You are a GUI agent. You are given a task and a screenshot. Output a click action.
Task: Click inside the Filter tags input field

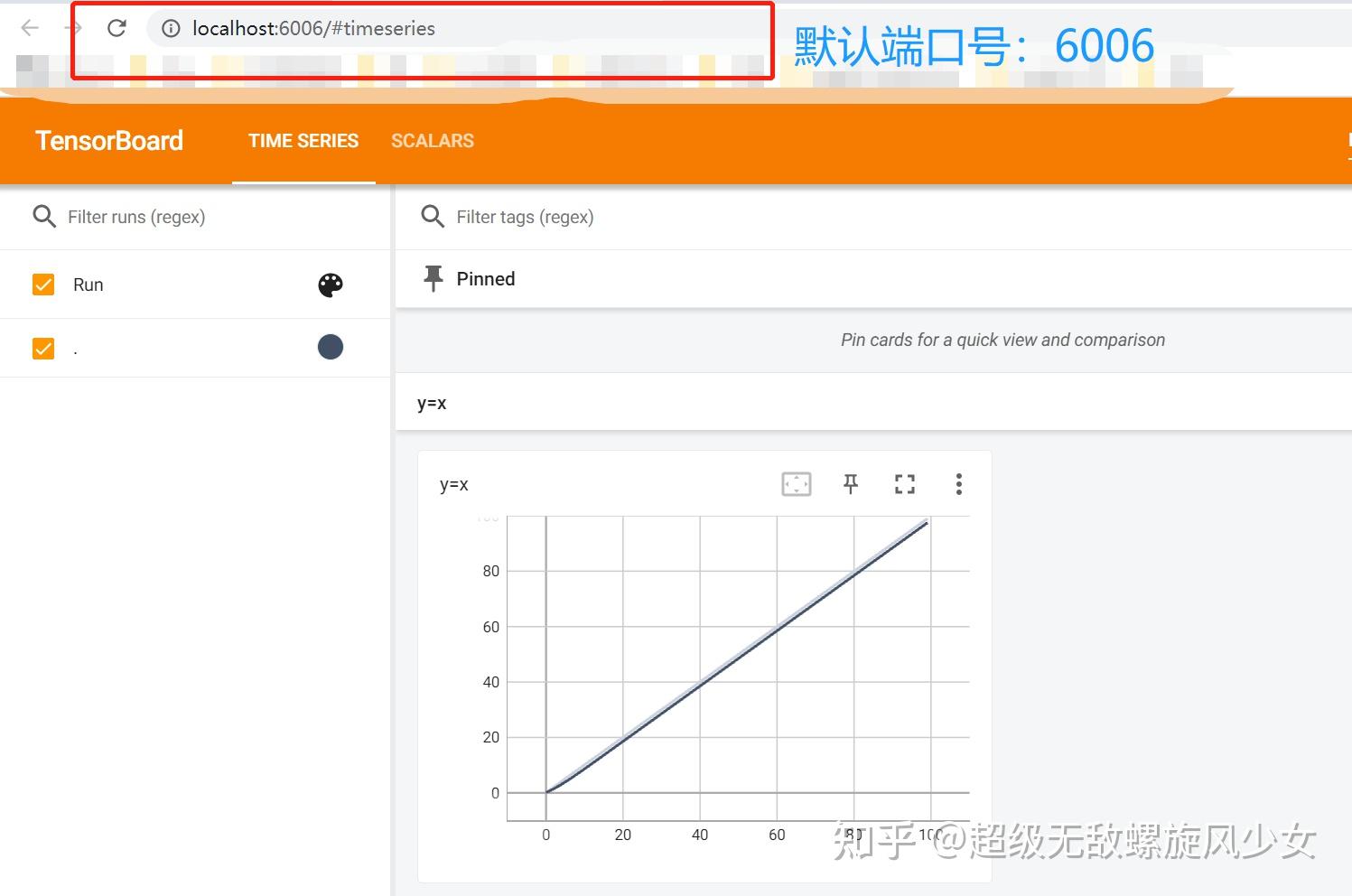pos(526,217)
